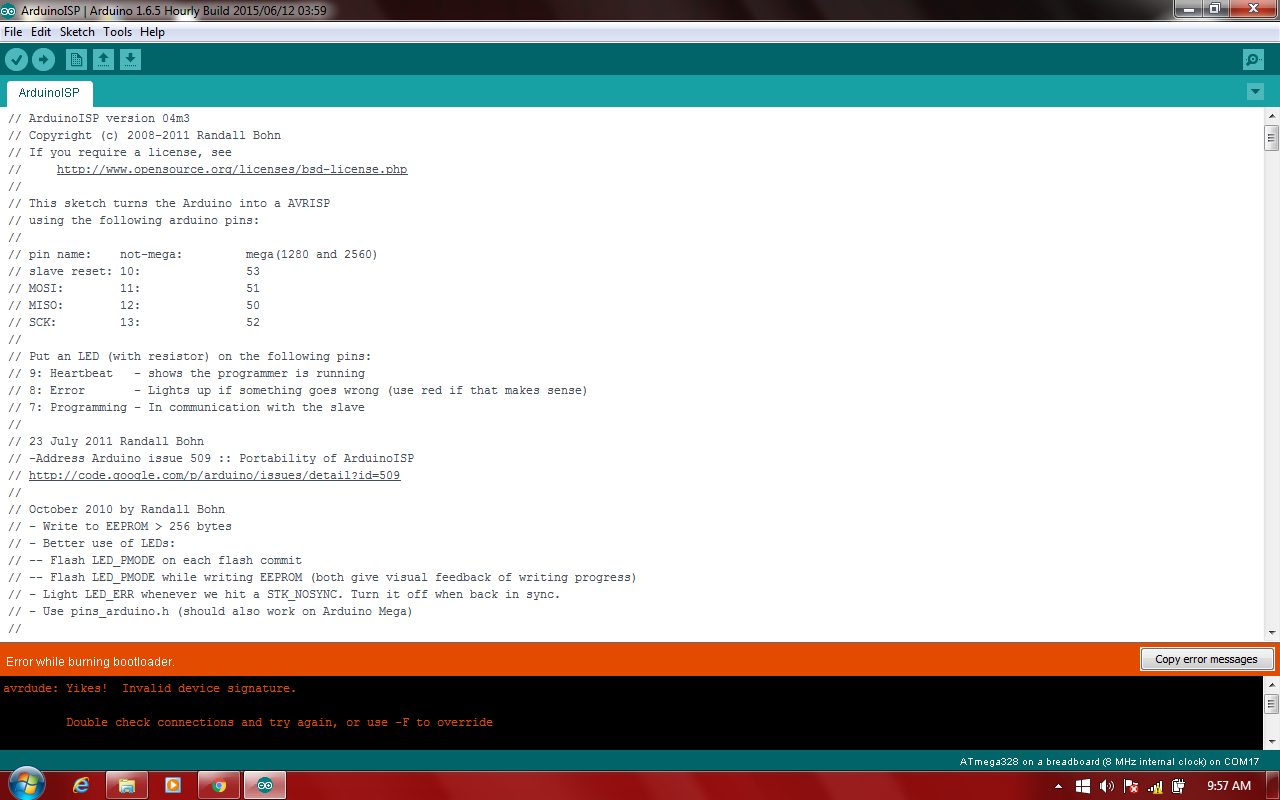Open the opensource.org bsd-license link
This screenshot has width=1280, height=800.
click(x=232, y=169)
